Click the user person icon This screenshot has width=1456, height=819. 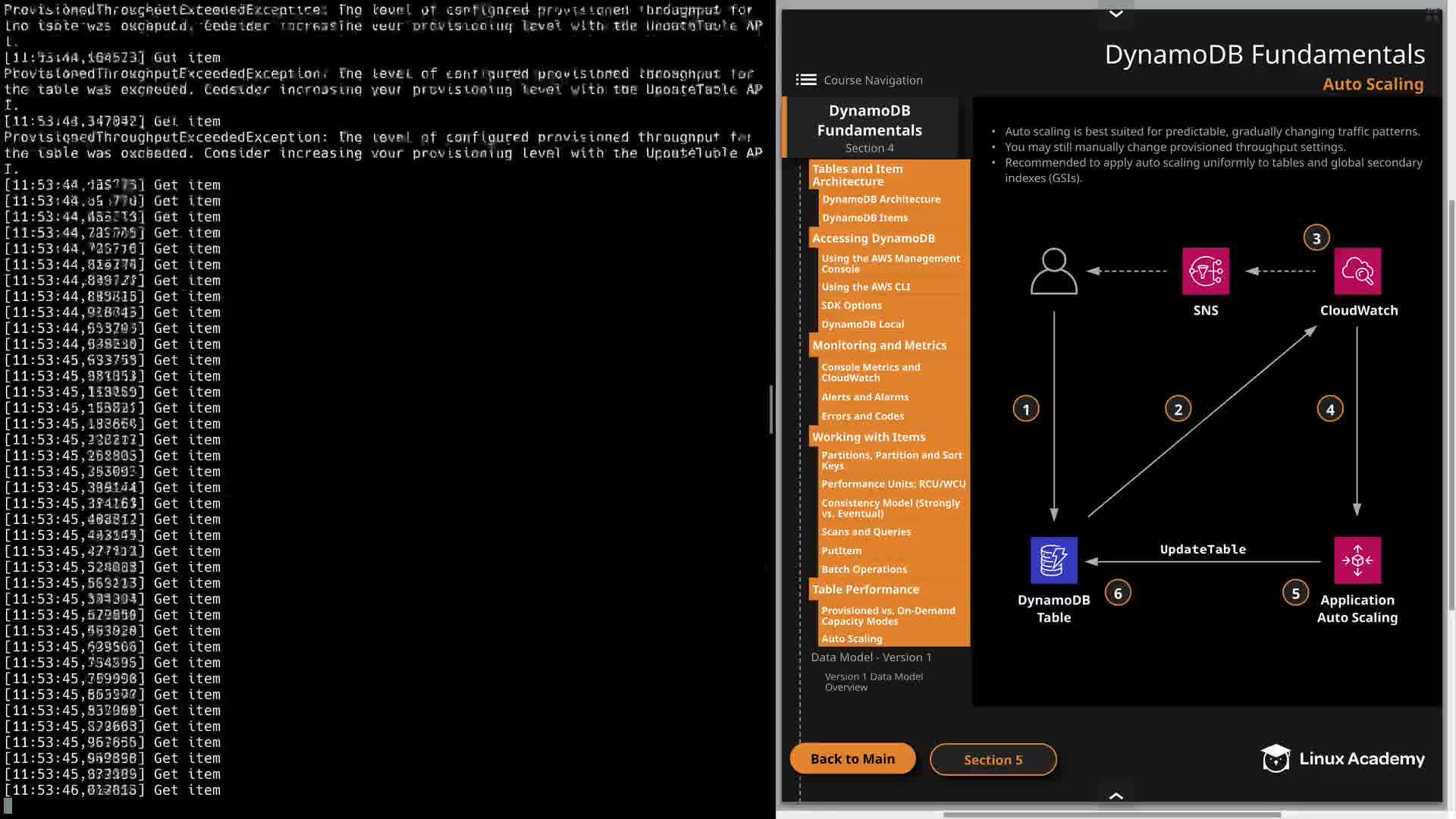coord(1053,271)
